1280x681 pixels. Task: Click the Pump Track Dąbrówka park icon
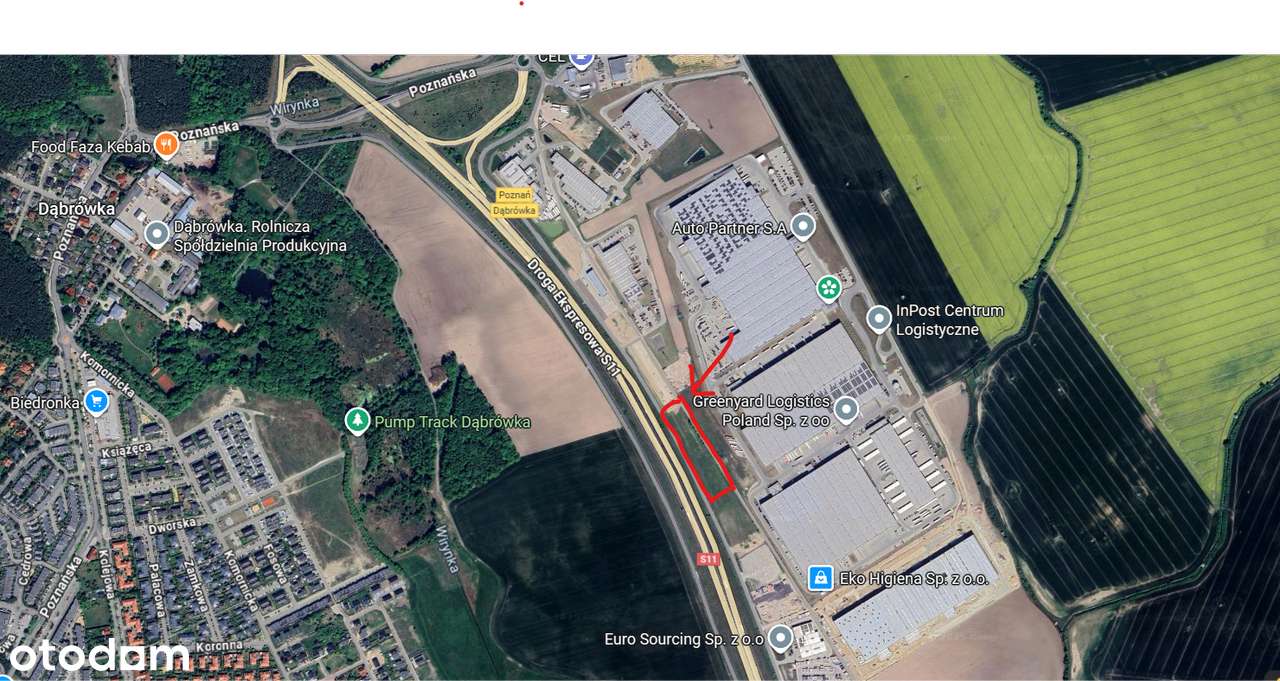click(357, 421)
